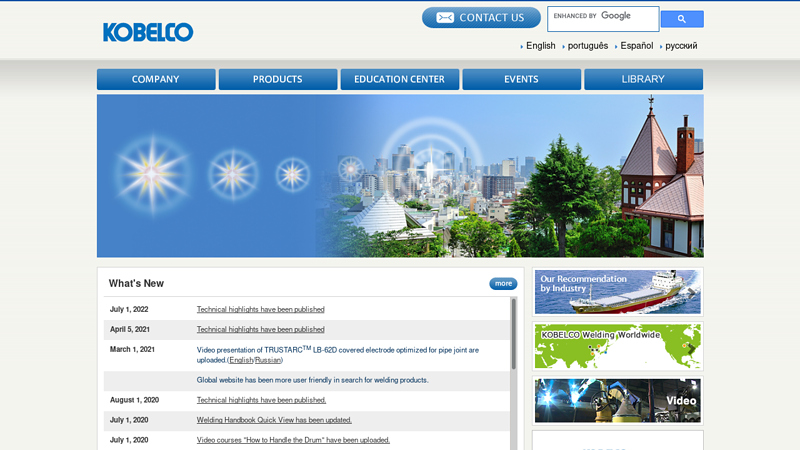Open July 1, 2022 technical highlights link
This screenshot has width=800, height=450.
click(260, 310)
